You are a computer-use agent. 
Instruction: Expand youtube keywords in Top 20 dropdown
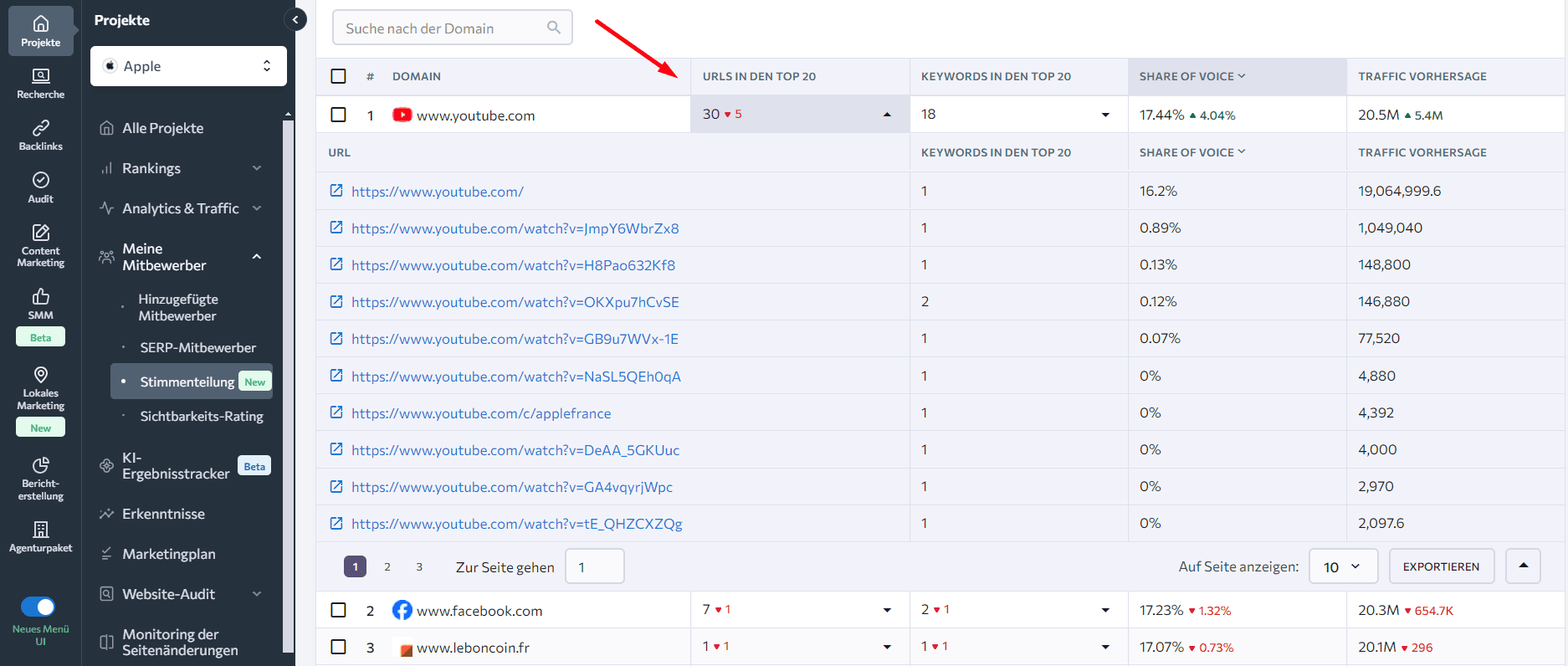tap(1105, 115)
